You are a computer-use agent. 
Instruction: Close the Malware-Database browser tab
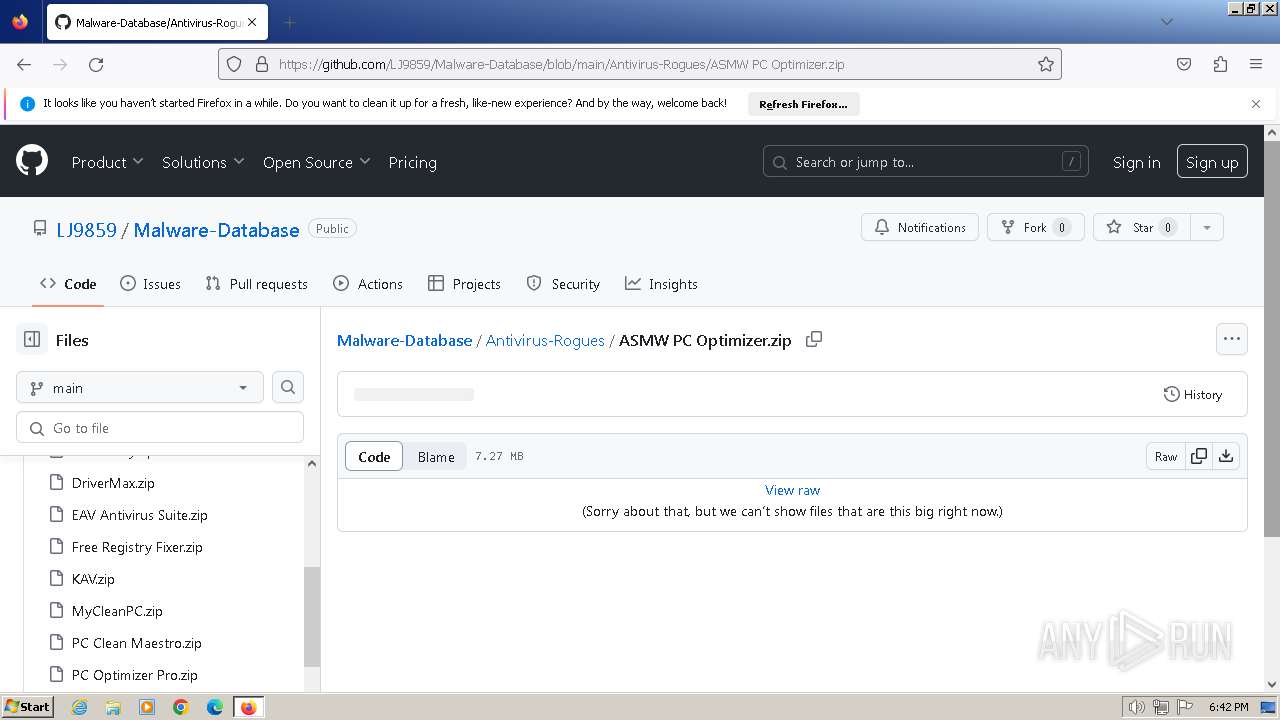(251, 22)
